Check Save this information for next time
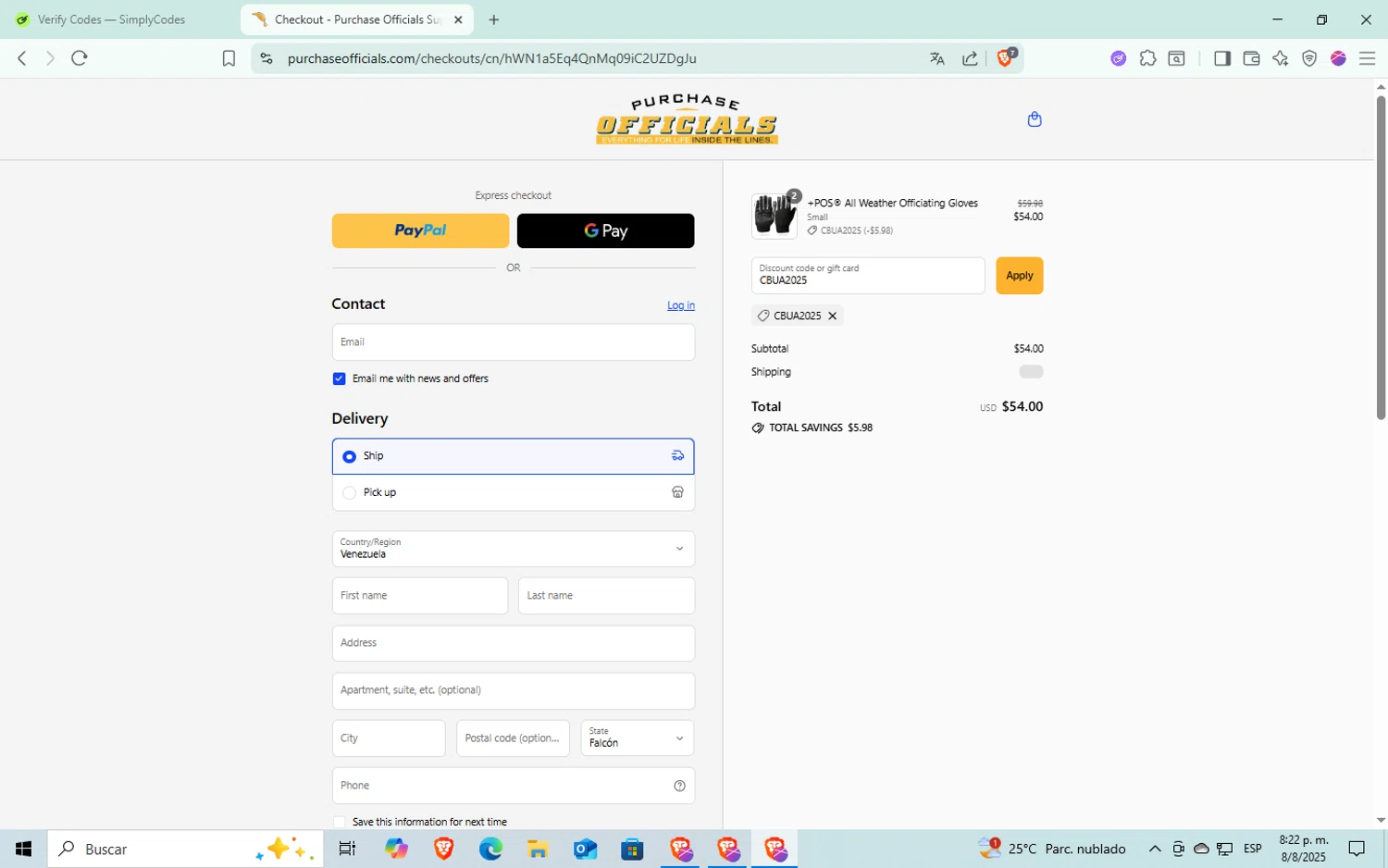This screenshot has height=868, width=1388. point(339,822)
